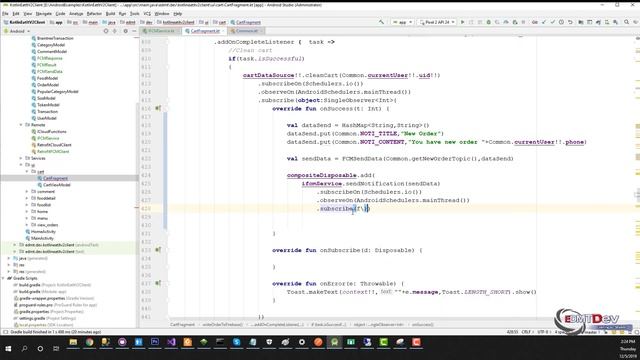
Task: Expand the view_orders folder
Action: [27, 225]
